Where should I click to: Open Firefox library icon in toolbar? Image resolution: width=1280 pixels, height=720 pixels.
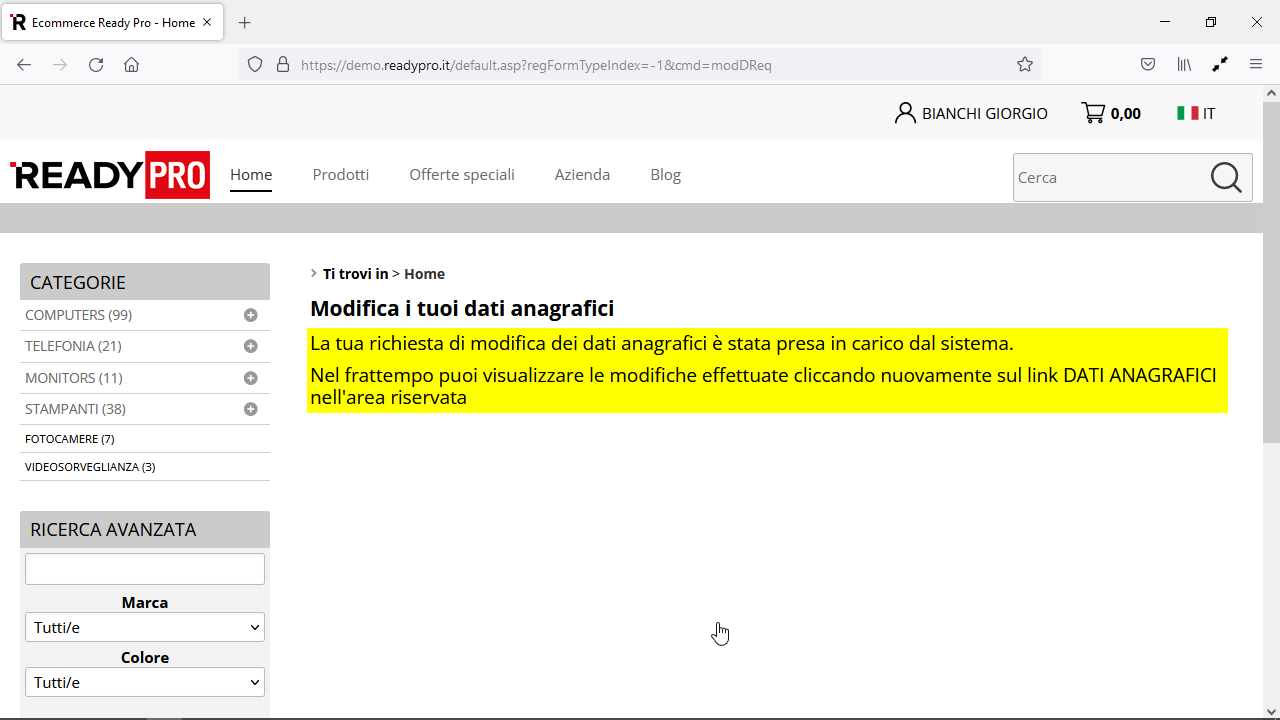(1184, 64)
